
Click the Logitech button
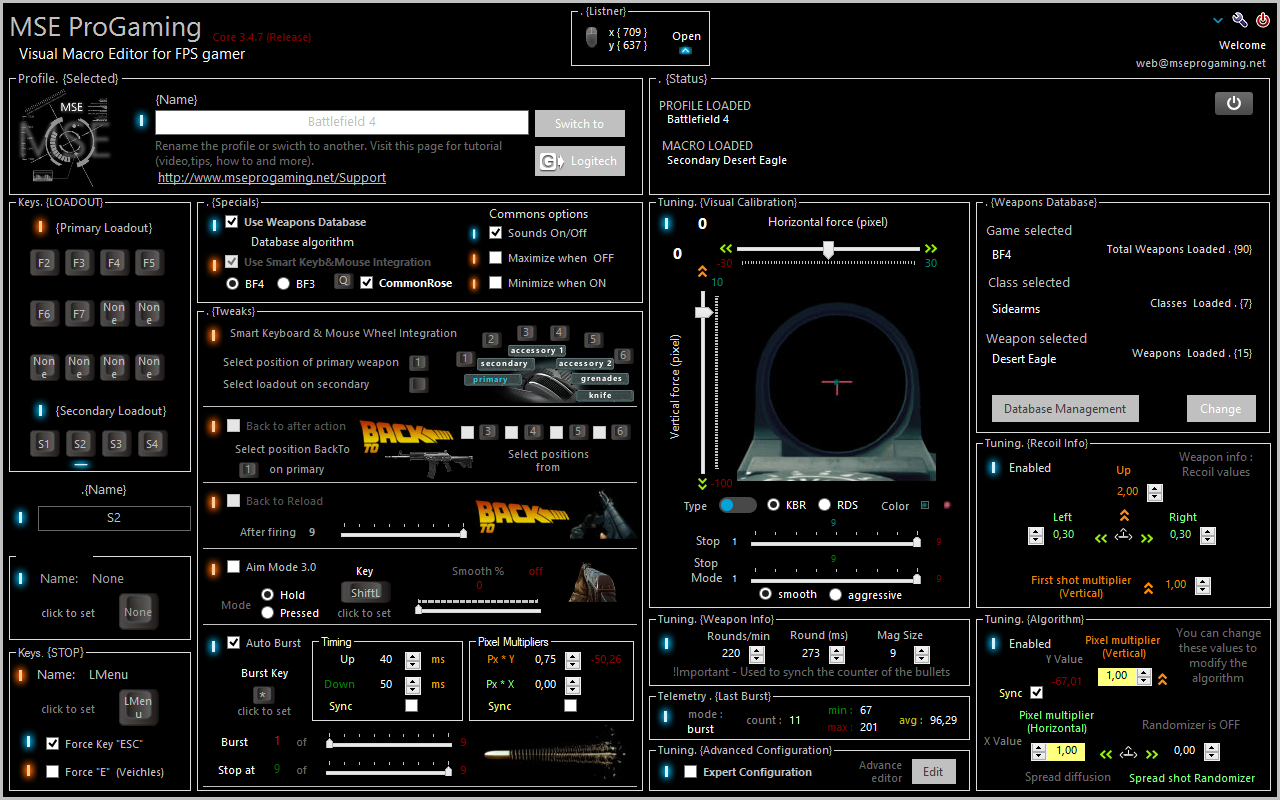tap(580, 161)
